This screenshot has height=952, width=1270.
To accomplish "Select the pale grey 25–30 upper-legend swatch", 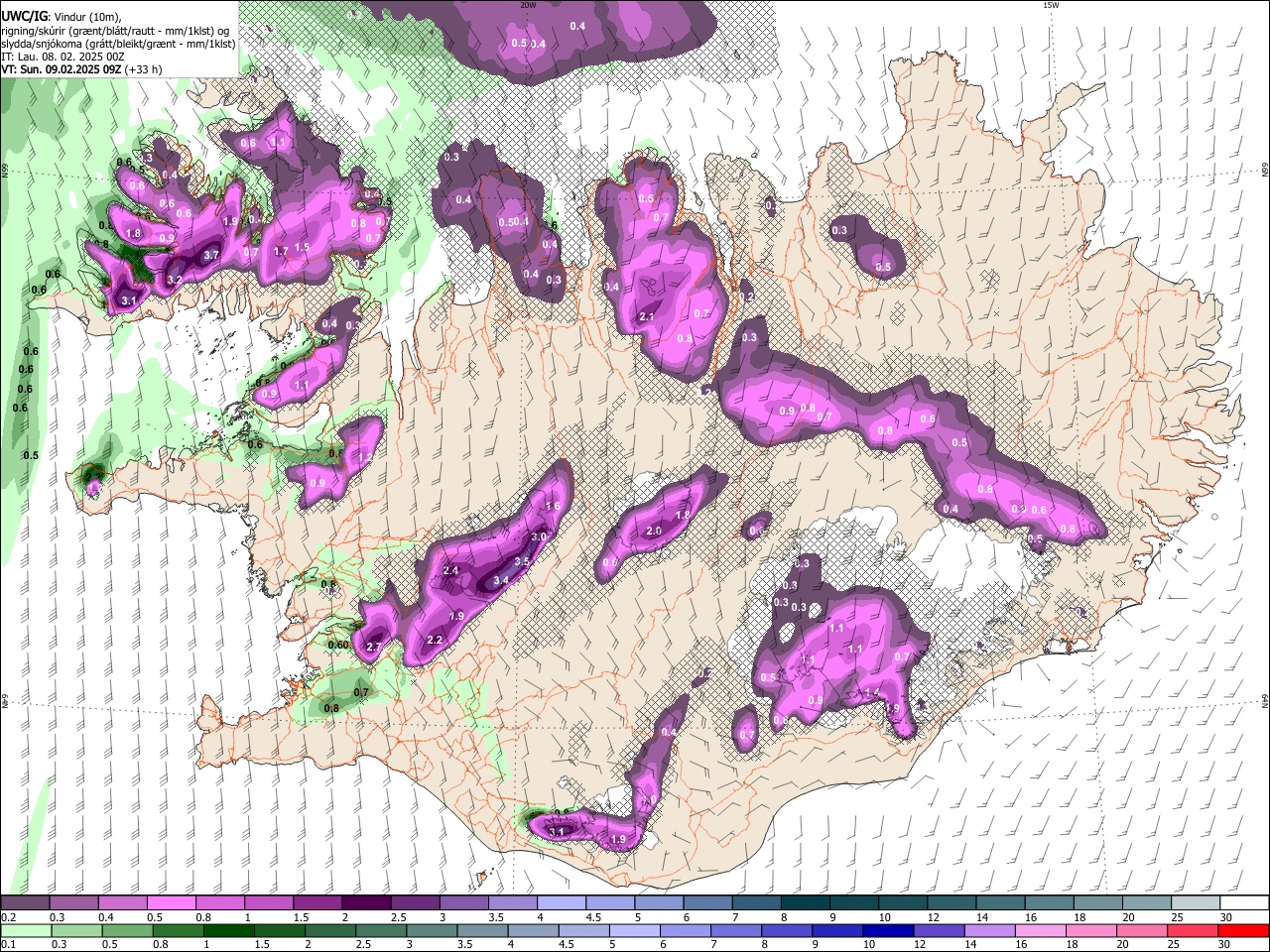I will point(1197,903).
